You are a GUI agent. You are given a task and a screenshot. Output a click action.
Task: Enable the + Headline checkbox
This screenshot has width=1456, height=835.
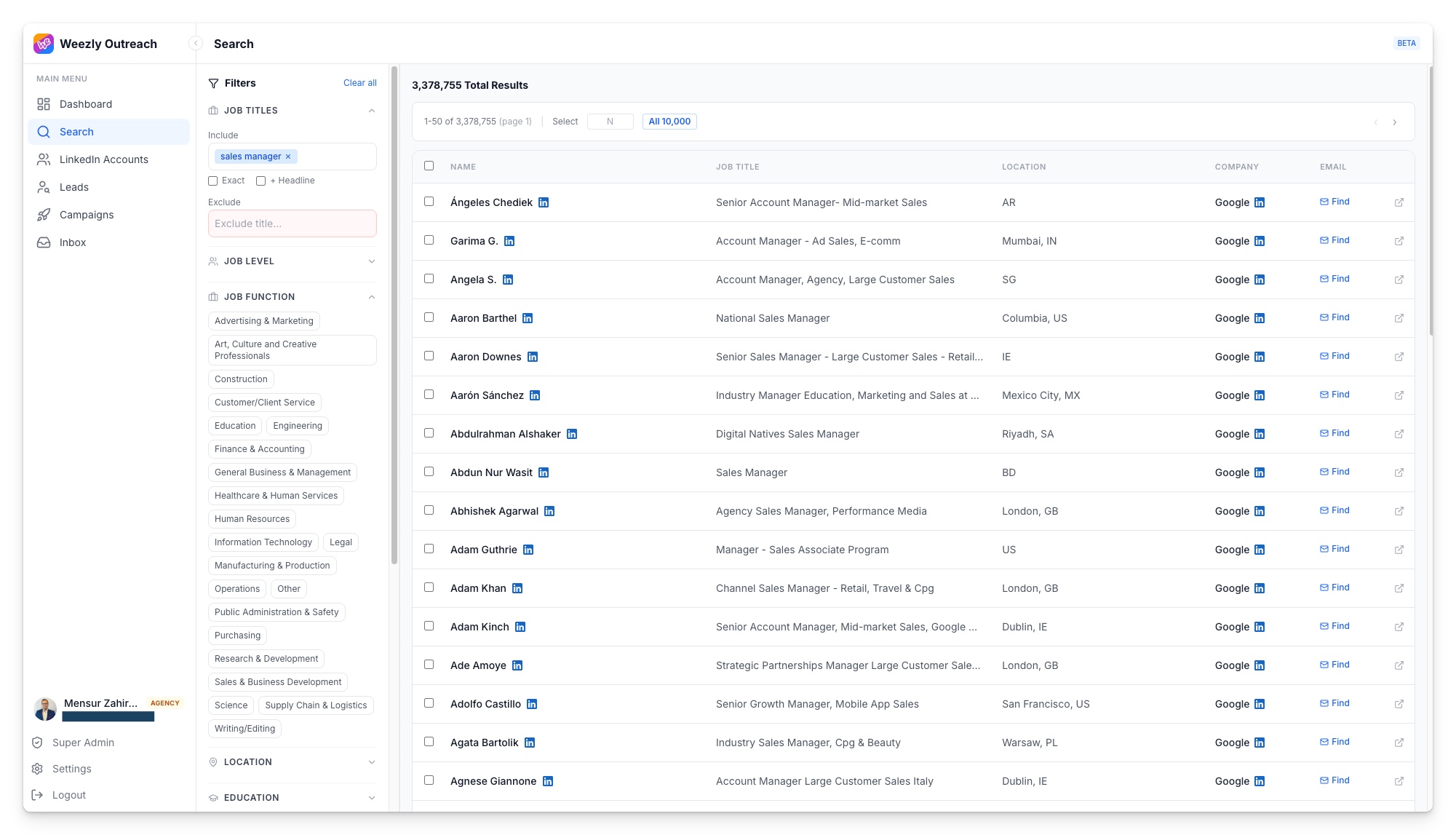(x=260, y=181)
